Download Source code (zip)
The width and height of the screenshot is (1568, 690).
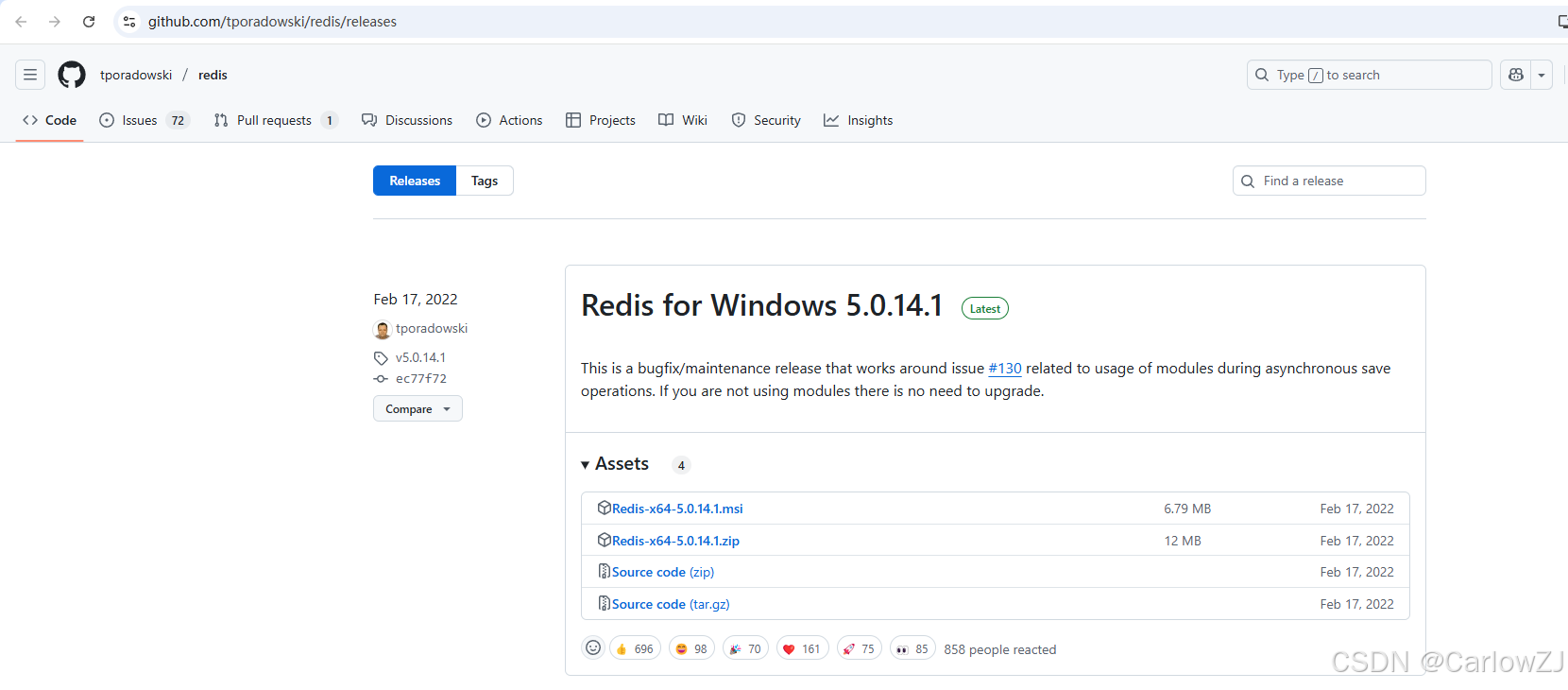[663, 572]
